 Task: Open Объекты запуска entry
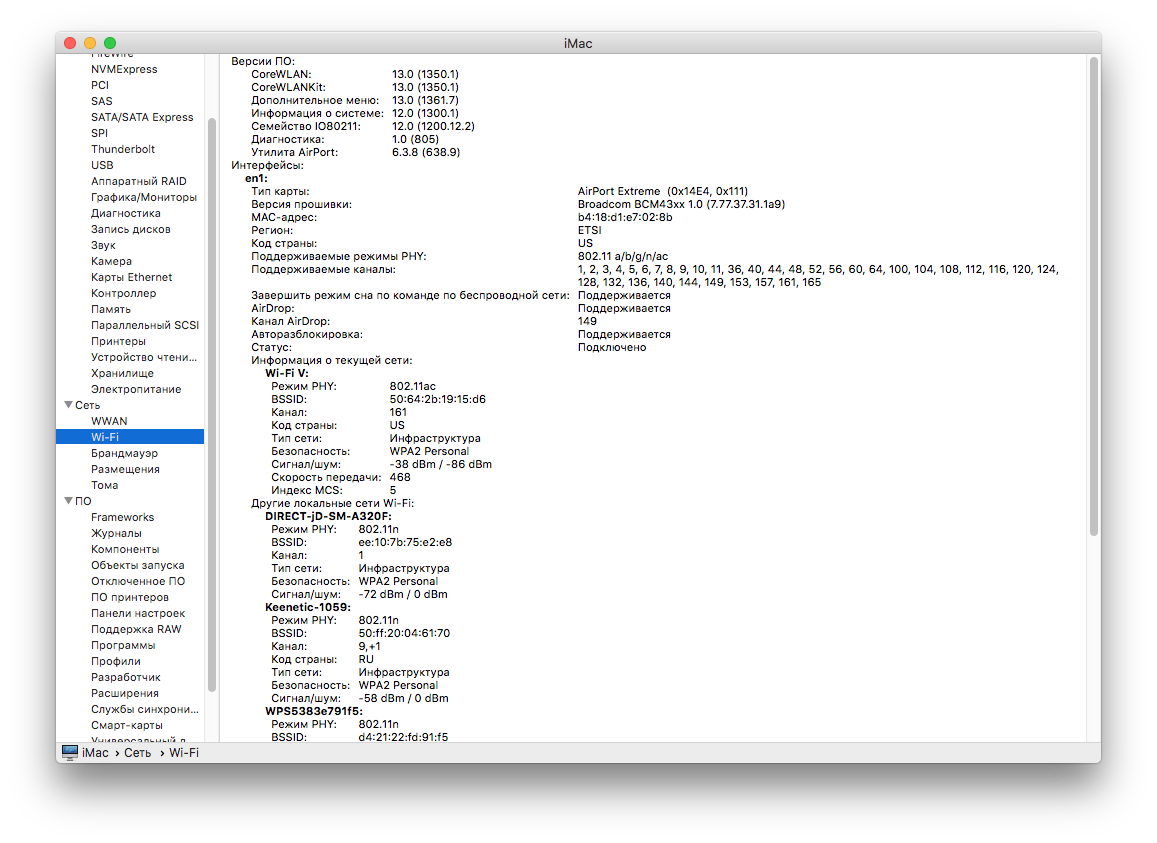[137, 565]
